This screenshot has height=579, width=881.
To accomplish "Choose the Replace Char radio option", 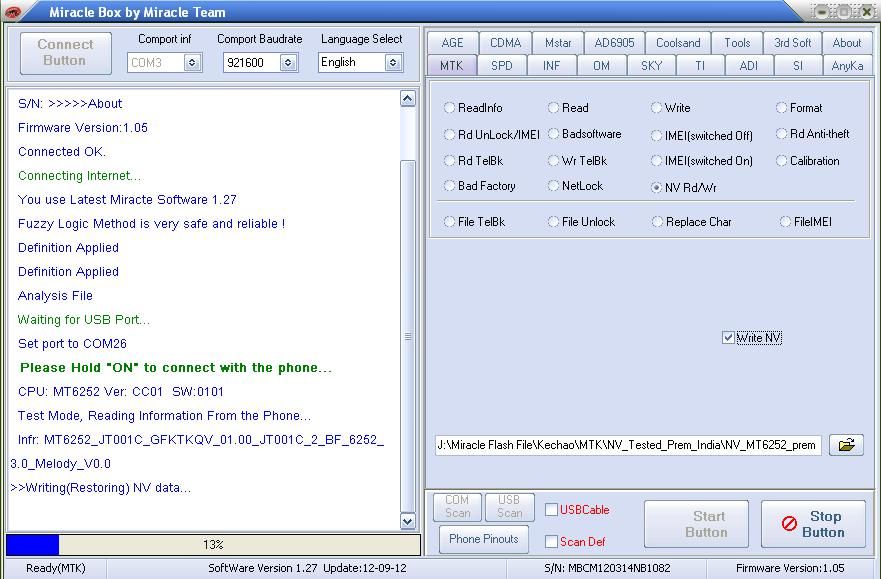I will 657,222.
